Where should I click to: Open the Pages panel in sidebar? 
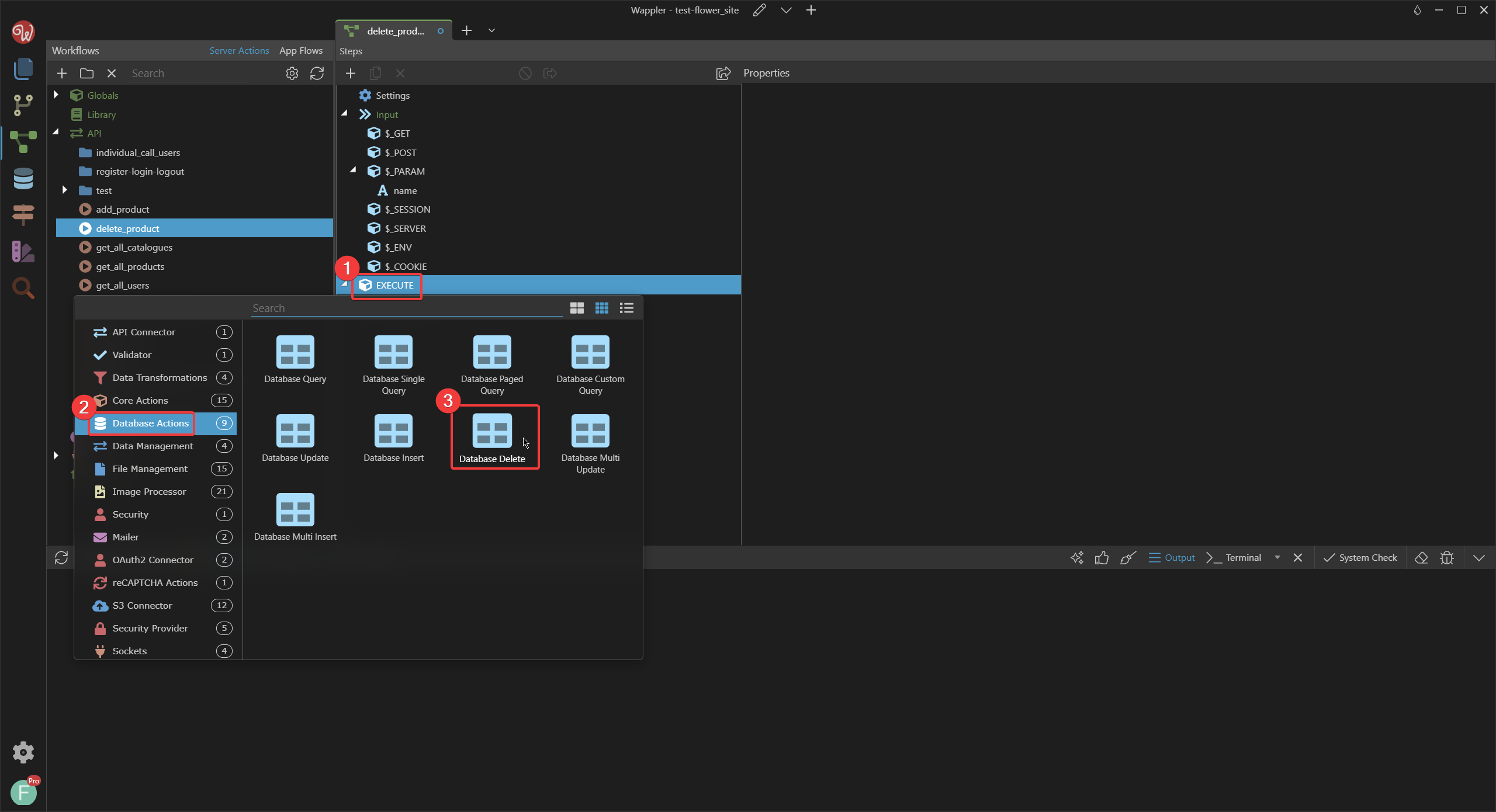click(23, 69)
